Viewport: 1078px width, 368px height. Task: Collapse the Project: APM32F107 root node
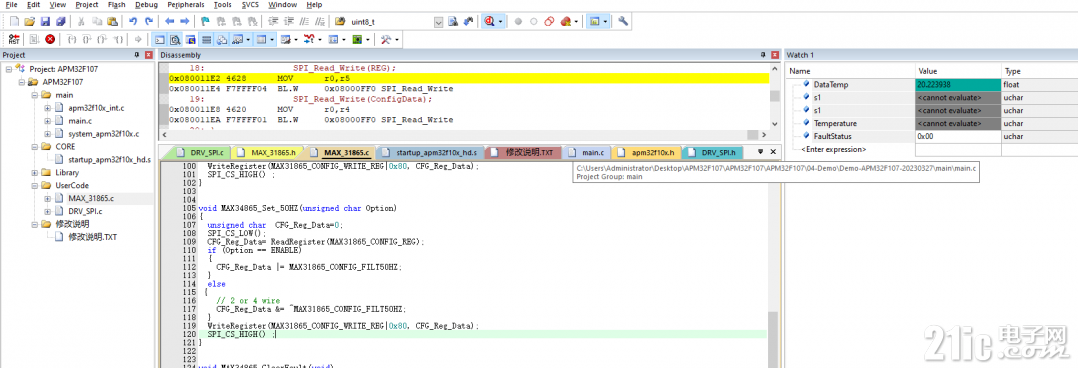pyautogui.click(x=9, y=69)
